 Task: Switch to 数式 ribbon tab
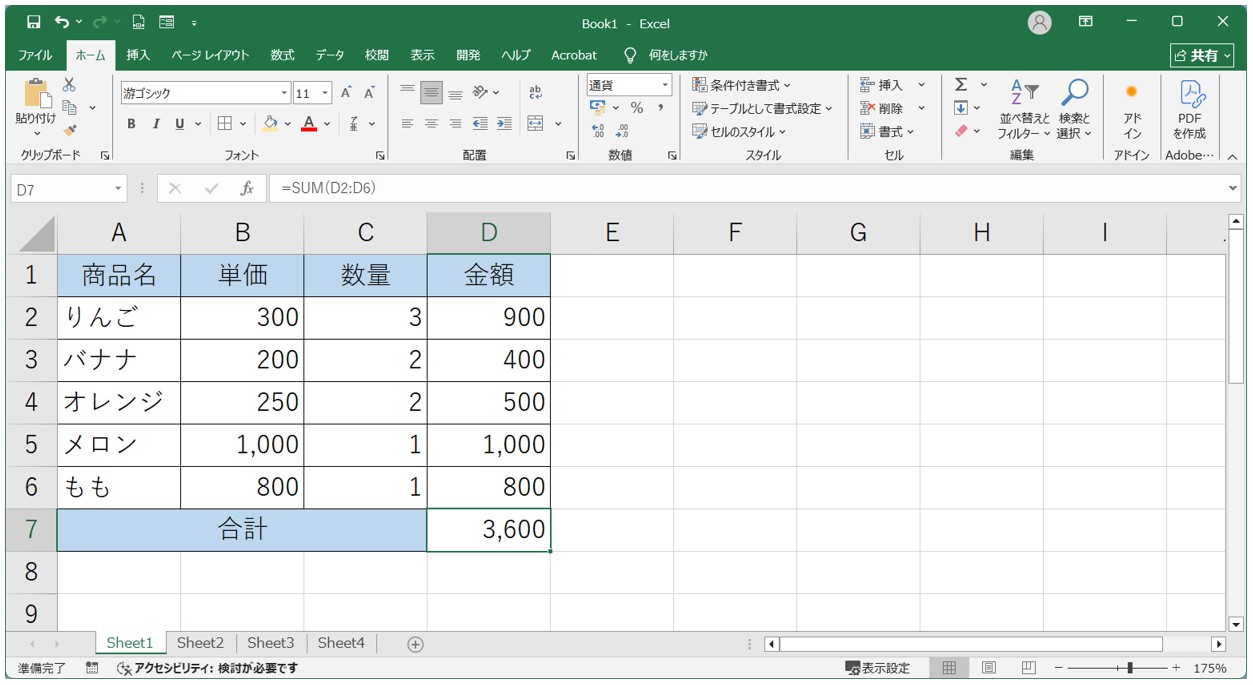(282, 55)
